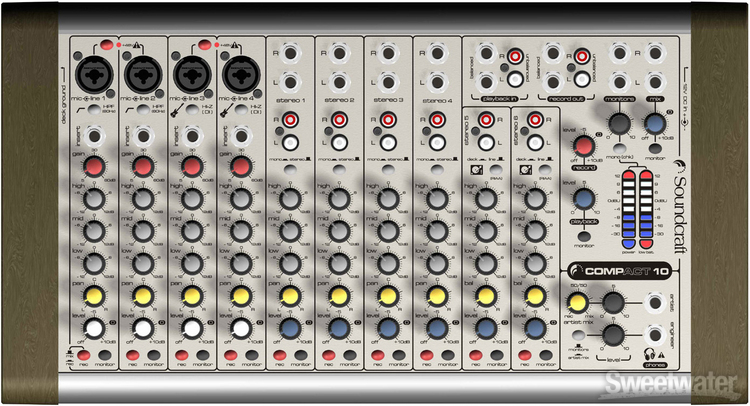Image resolution: width=750 pixels, height=406 pixels.
Task: Click the red gain knob on channel 1
Action: coord(94,167)
